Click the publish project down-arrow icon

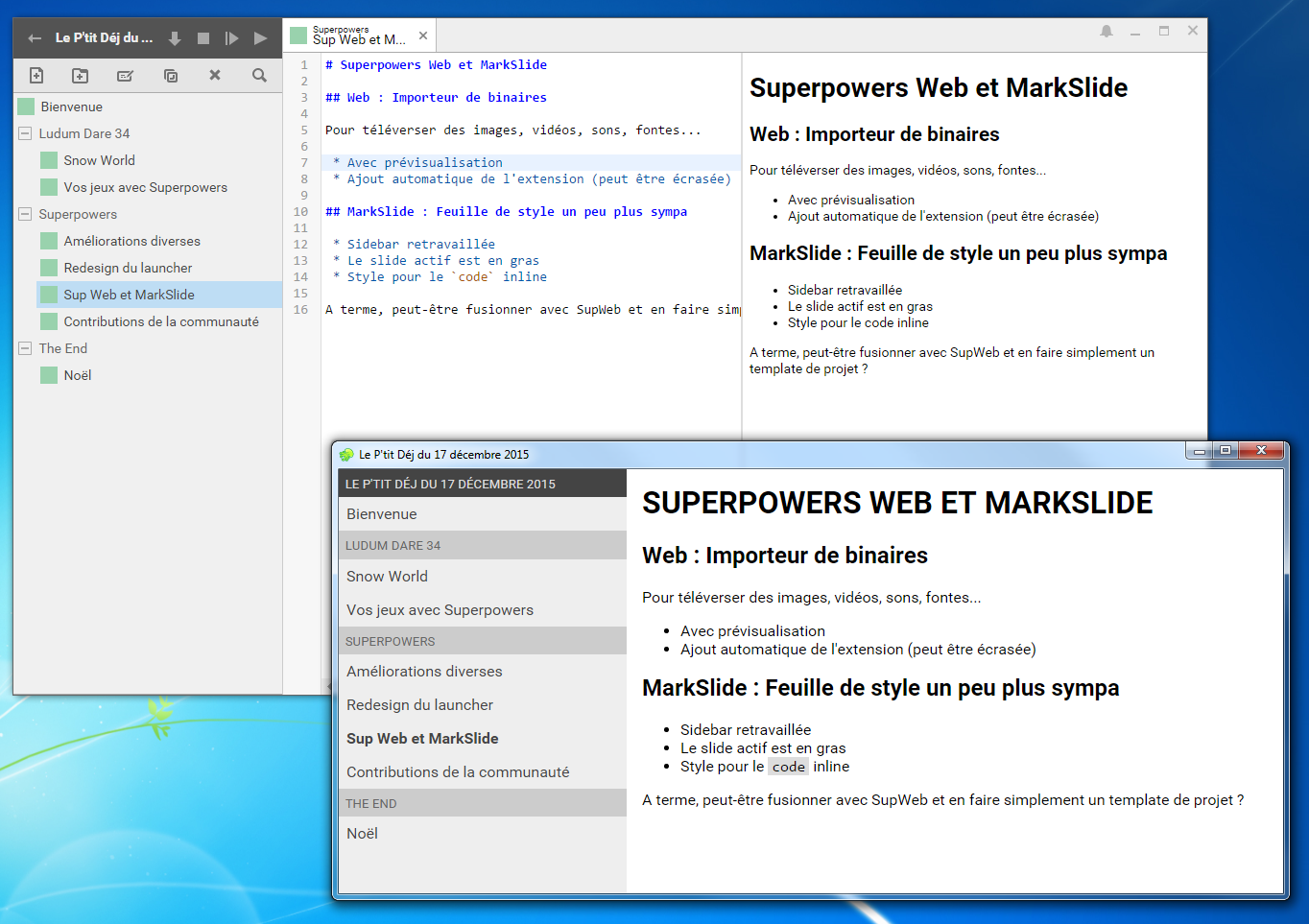point(175,38)
